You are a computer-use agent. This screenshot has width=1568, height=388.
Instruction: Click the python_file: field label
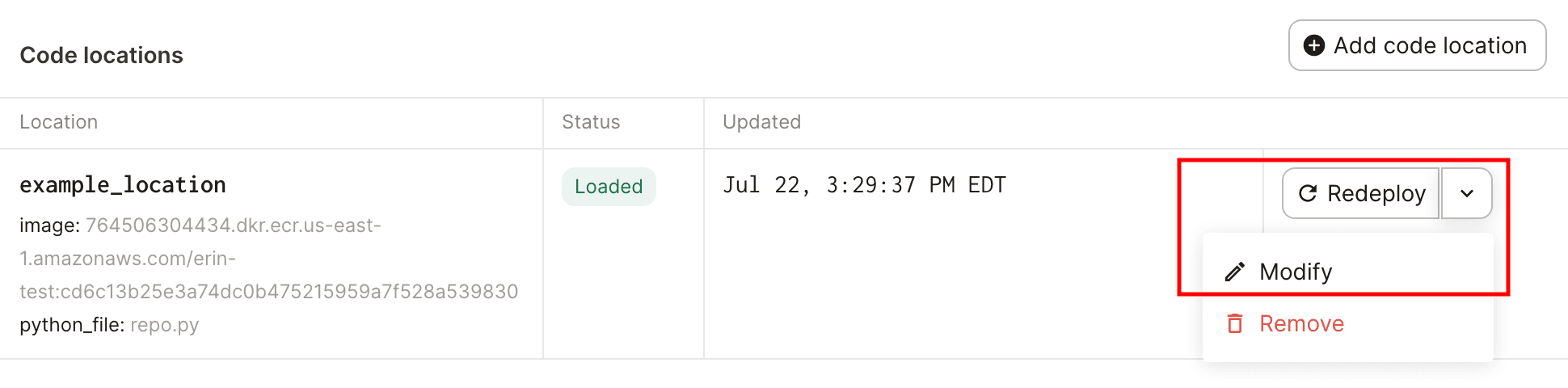coord(71,325)
